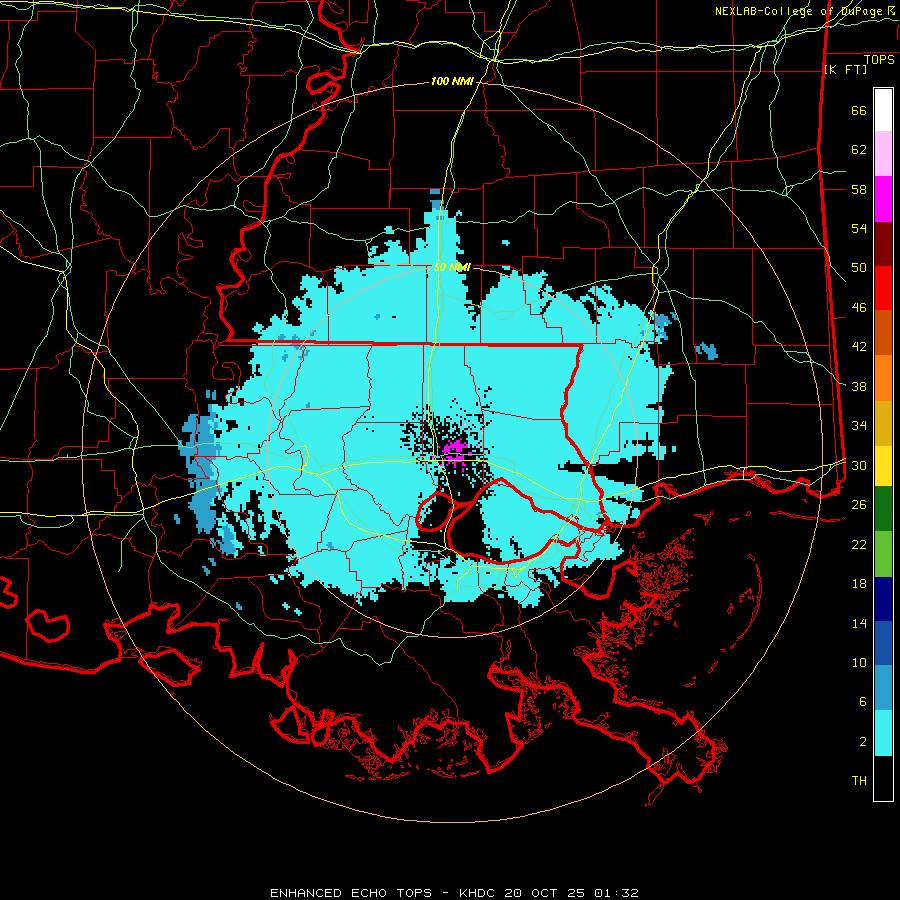Click the legend value '18'
The width and height of the screenshot is (900, 900).
coord(859,584)
